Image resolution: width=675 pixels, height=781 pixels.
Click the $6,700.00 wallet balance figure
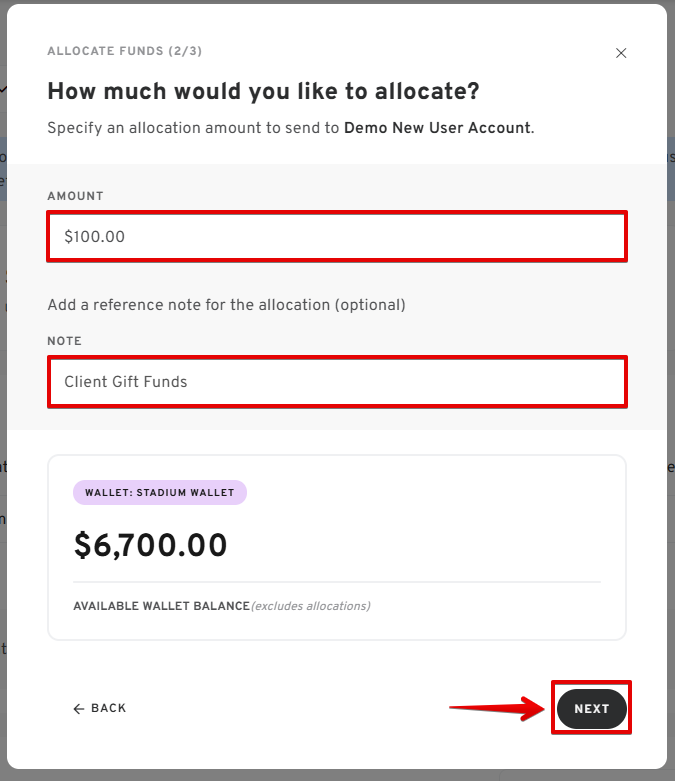[x=150, y=545]
